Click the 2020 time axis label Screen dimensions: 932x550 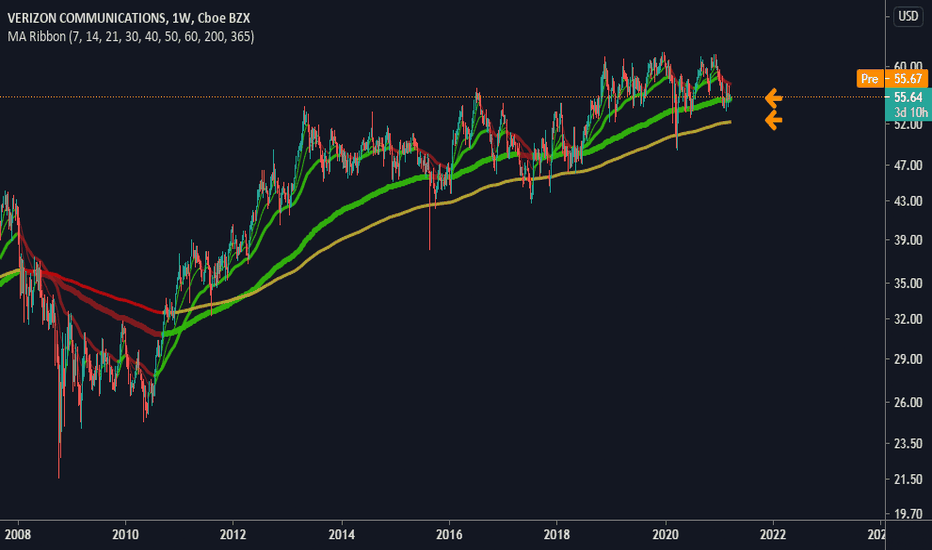tap(665, 535)
